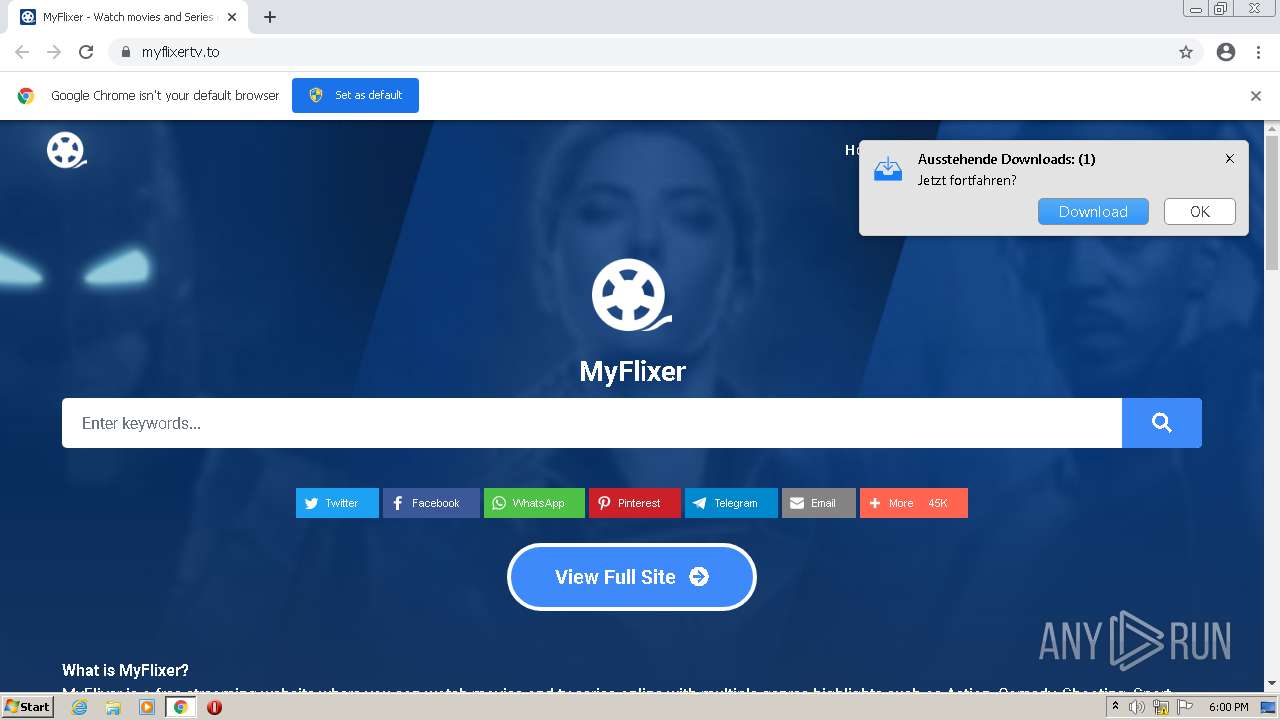
Task: Bookmark this page with star icon
Action: (1186, 52)
